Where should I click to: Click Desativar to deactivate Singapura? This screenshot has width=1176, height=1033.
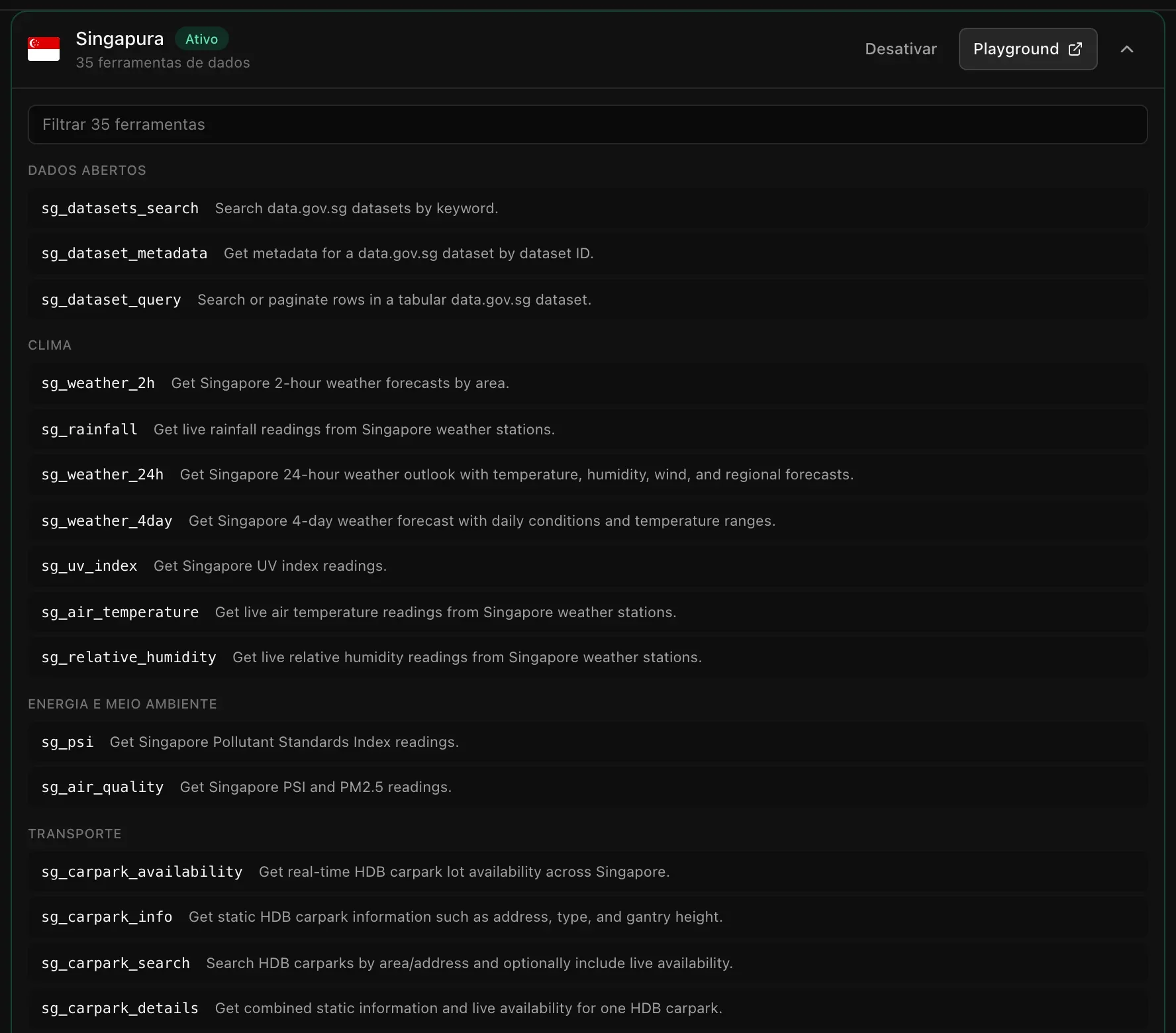[901, 49]
